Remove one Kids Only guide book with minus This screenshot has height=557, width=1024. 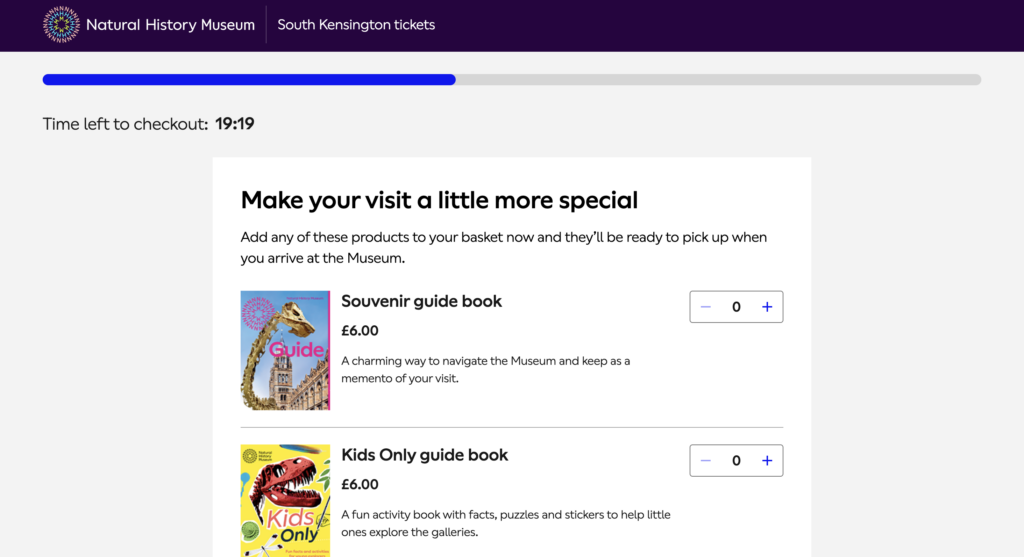point(705,461)
